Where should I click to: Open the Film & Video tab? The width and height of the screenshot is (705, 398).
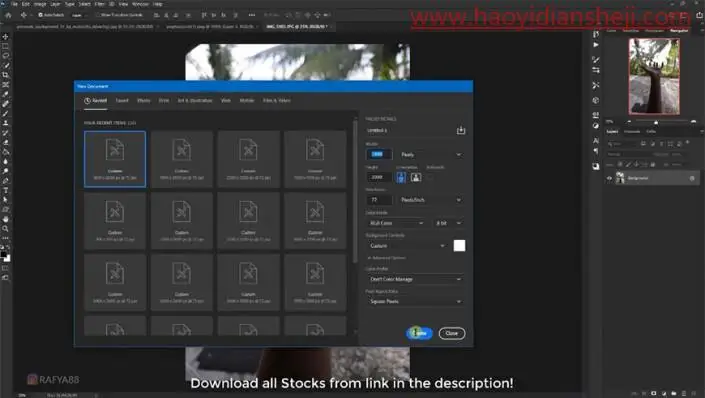coord(277,100)
